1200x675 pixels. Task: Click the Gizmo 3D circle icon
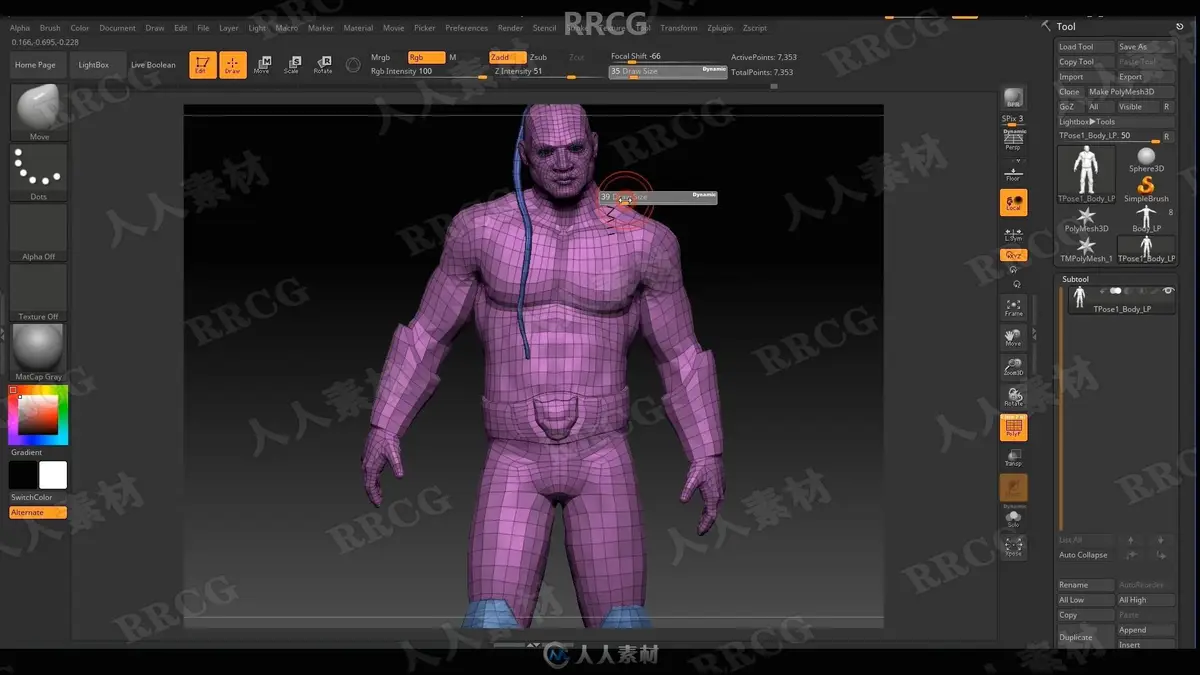[x=353, y=65]
